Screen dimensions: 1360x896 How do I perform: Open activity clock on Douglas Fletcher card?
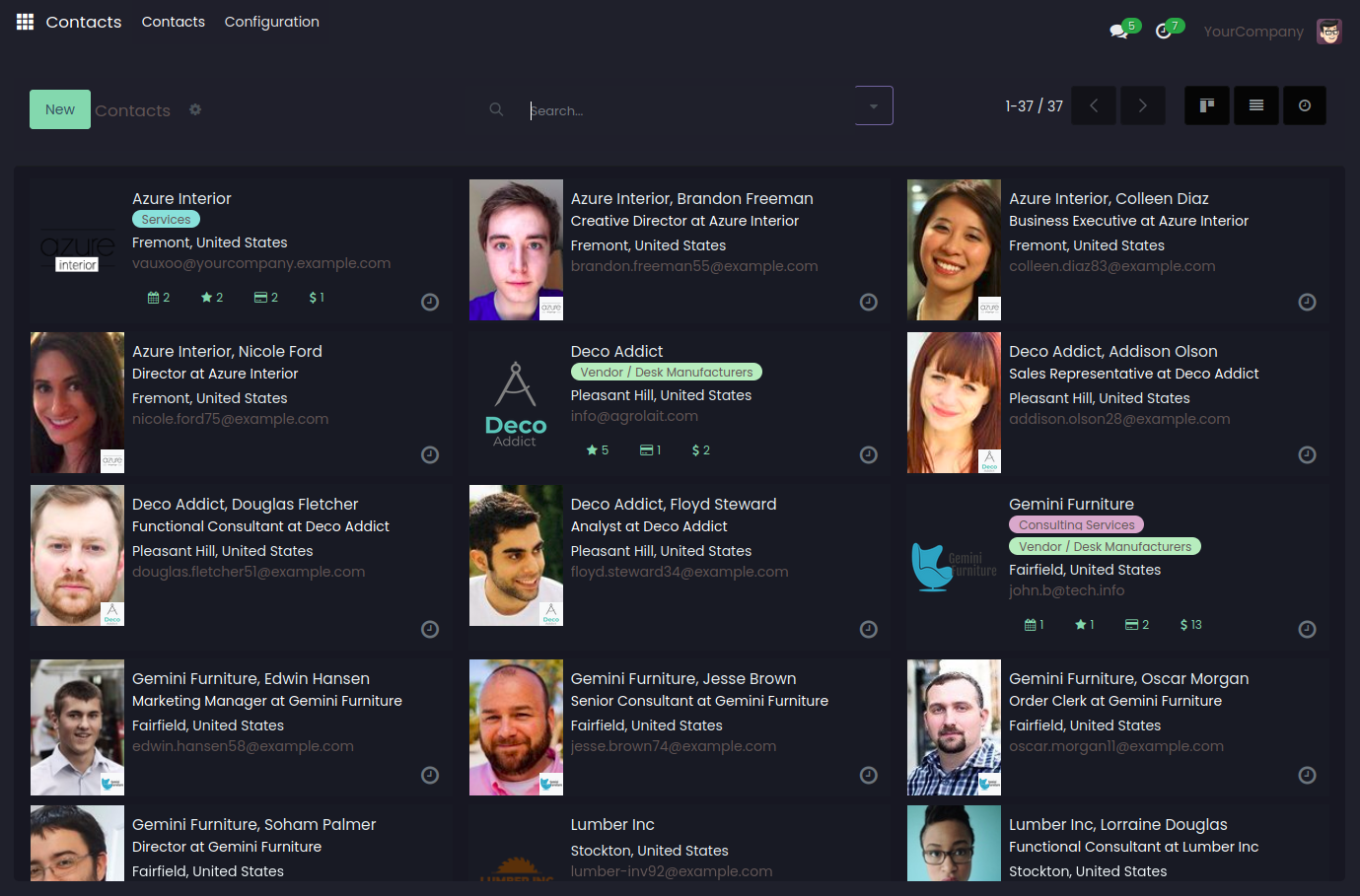pos(430,629)
